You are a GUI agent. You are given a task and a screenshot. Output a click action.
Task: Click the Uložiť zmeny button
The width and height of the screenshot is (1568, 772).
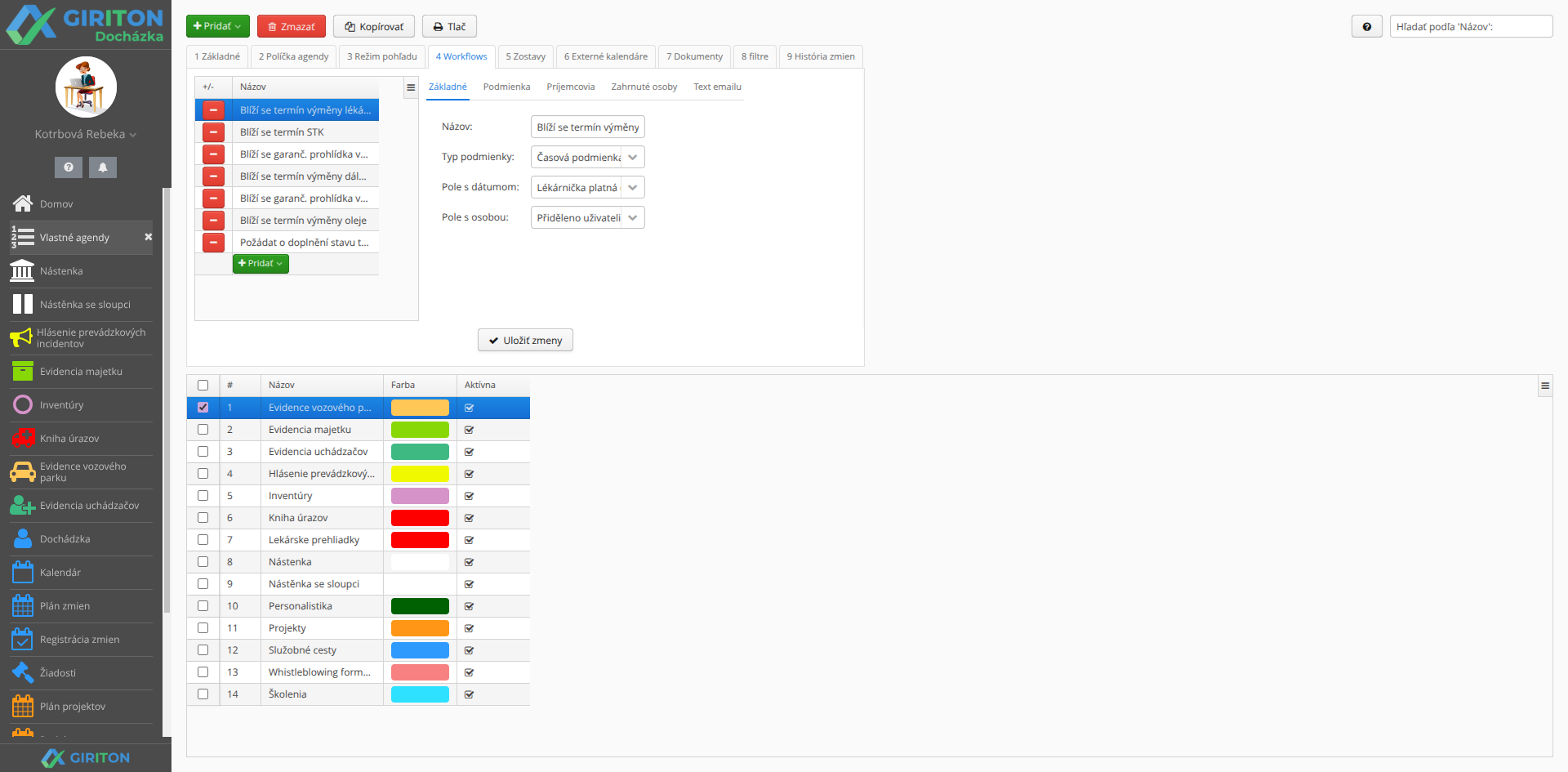coord(525,340)
